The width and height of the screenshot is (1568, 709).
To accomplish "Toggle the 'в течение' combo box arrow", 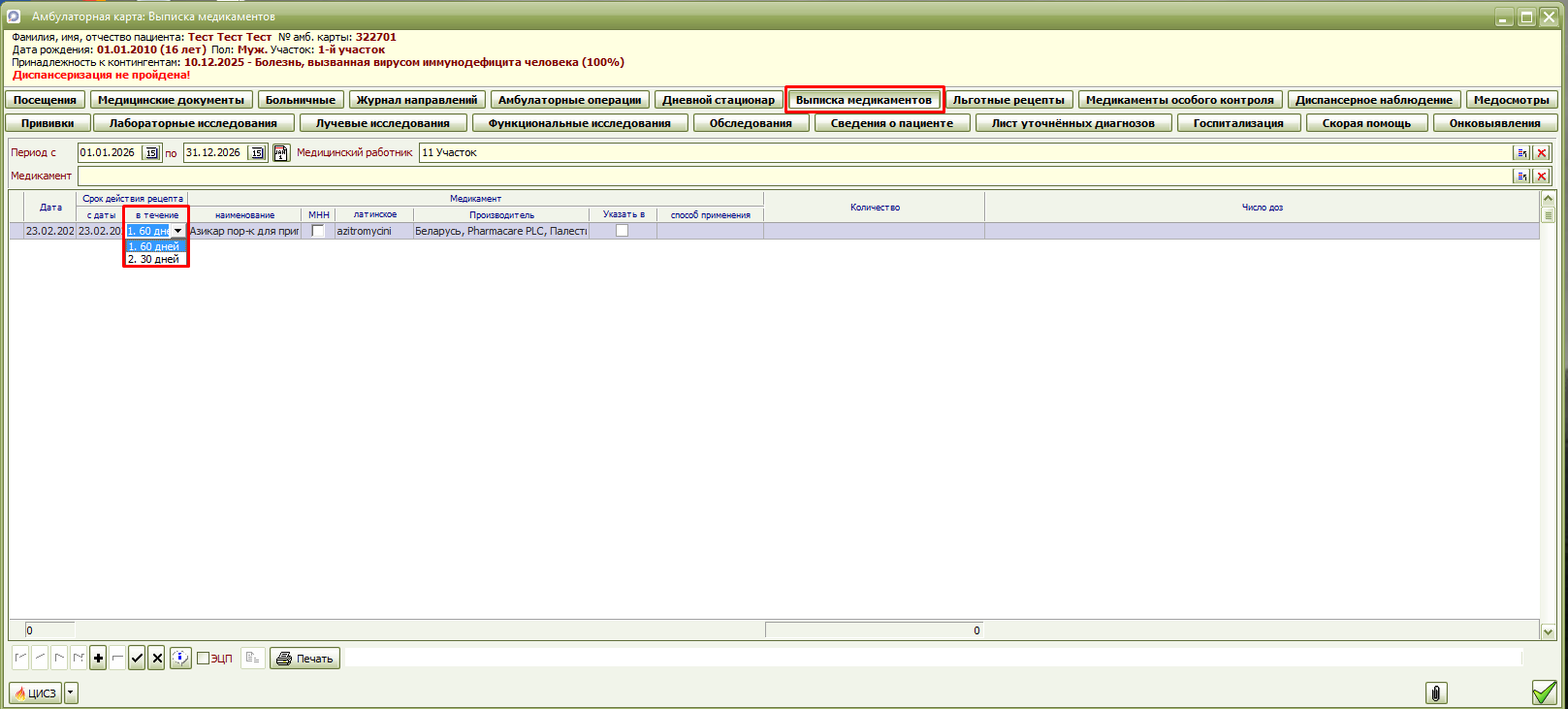I will tap(177, 231).
